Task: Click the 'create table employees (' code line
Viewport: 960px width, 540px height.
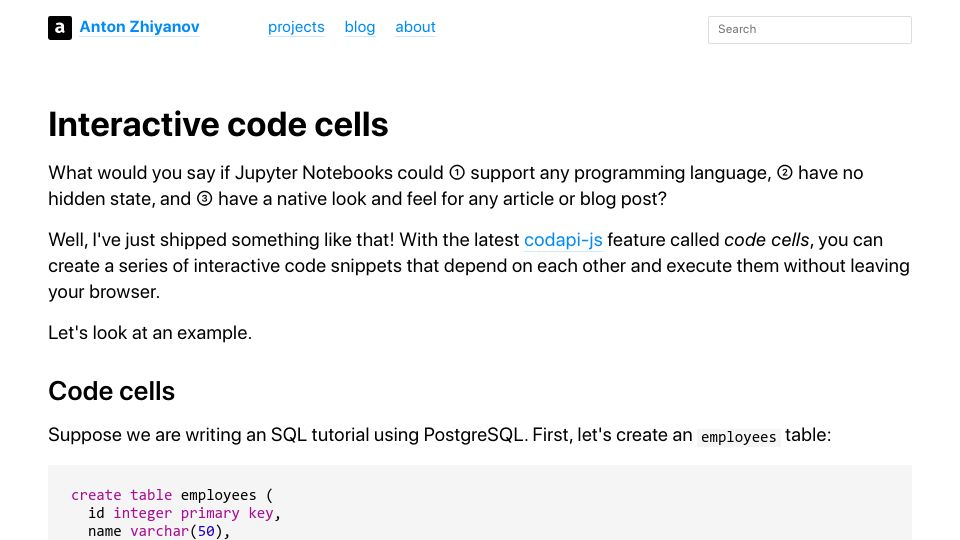Action: [171, 495]
